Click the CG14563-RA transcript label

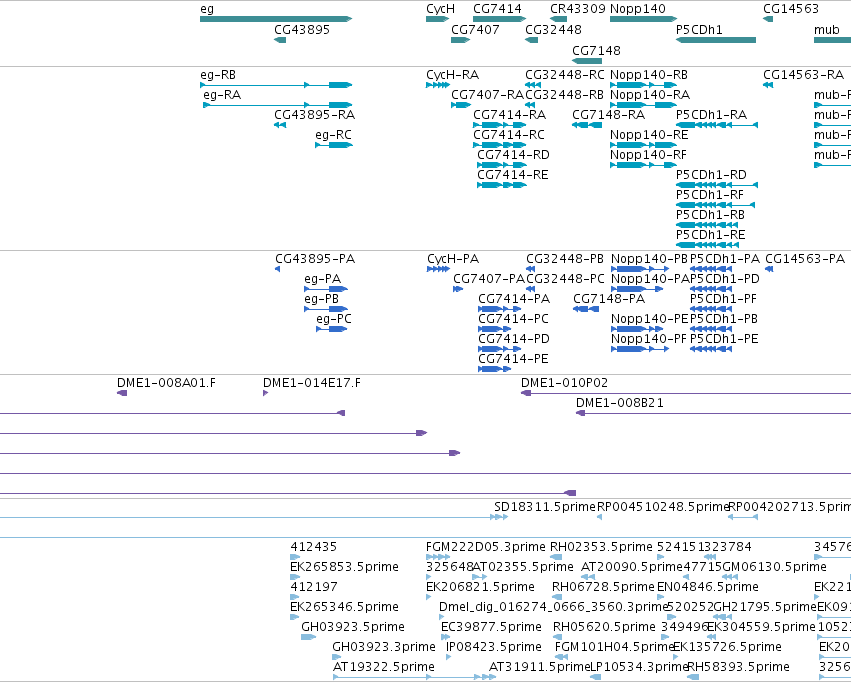(803, 75)
